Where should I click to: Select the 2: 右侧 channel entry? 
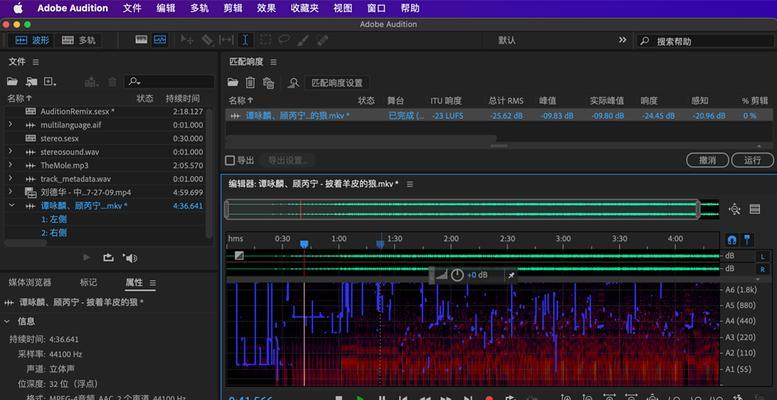(54, 232)
